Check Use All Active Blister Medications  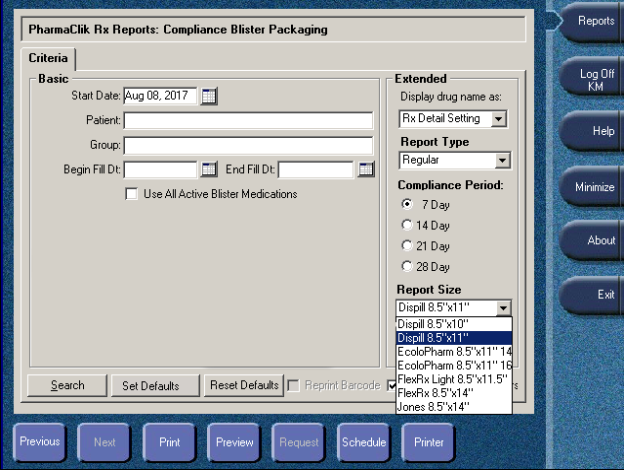click(131, 194)
